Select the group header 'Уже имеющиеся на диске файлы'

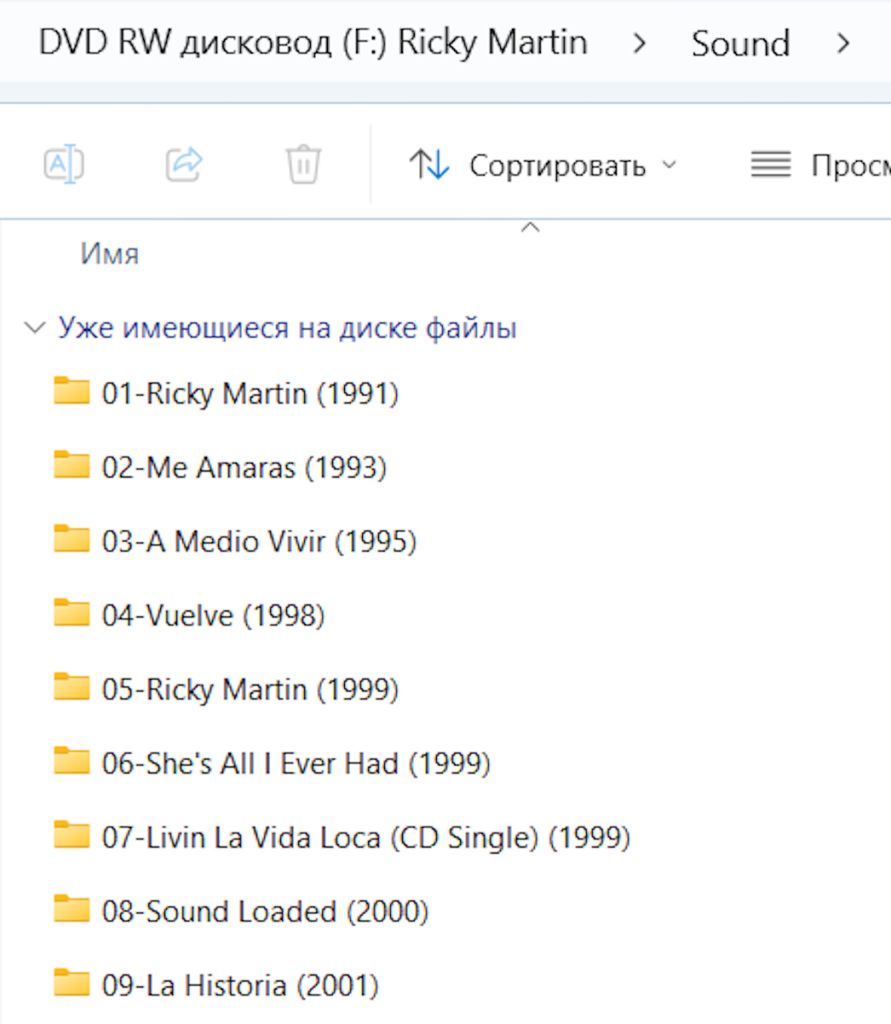coord(287,328)
